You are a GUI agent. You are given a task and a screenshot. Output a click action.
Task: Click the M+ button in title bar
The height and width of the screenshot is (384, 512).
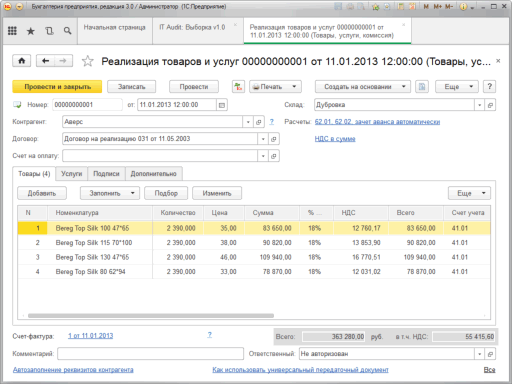click(x=438, y=6)
